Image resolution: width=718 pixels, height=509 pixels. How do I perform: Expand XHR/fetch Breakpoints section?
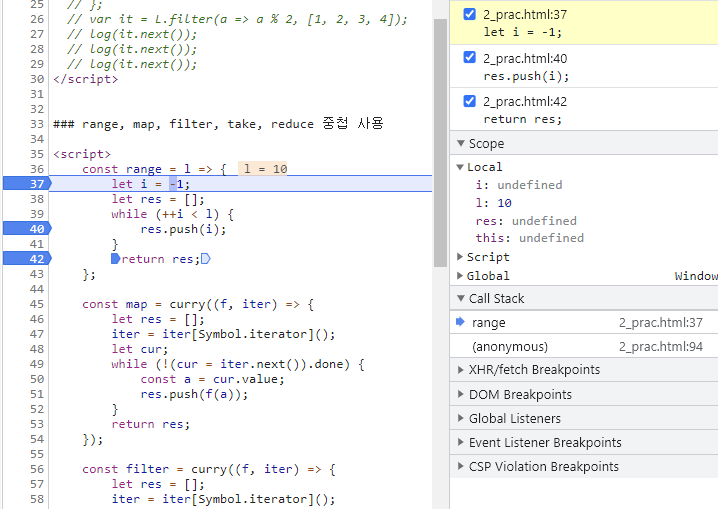[461, 369]
